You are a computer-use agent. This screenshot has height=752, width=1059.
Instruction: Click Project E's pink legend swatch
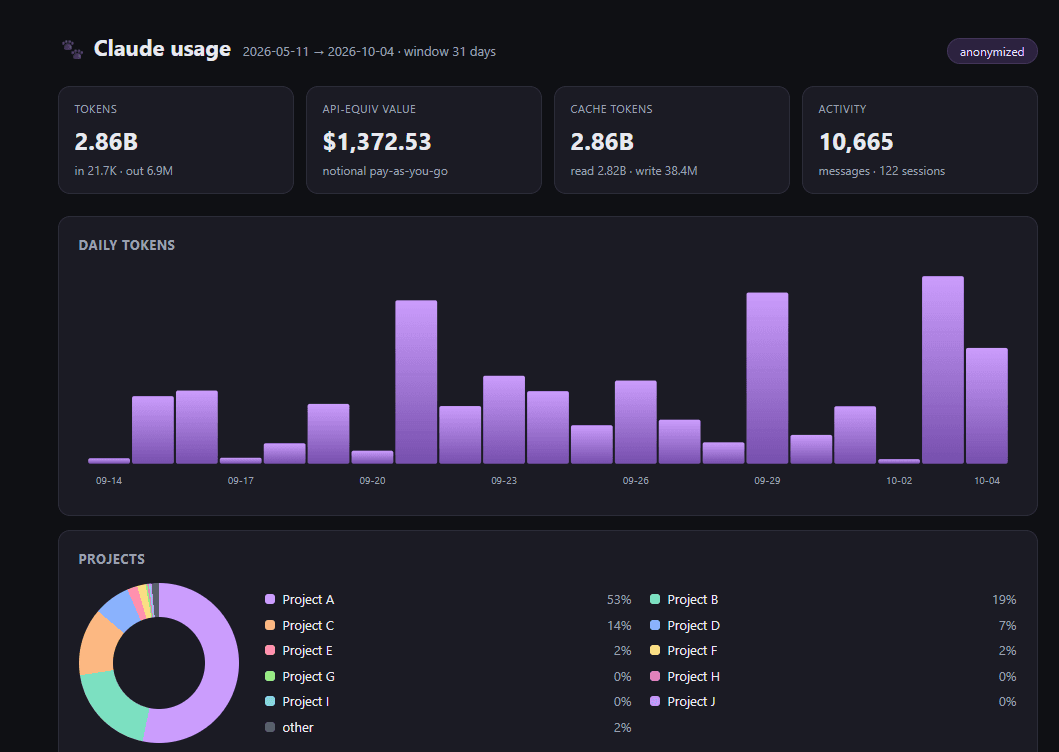click(x=270, y=650)
